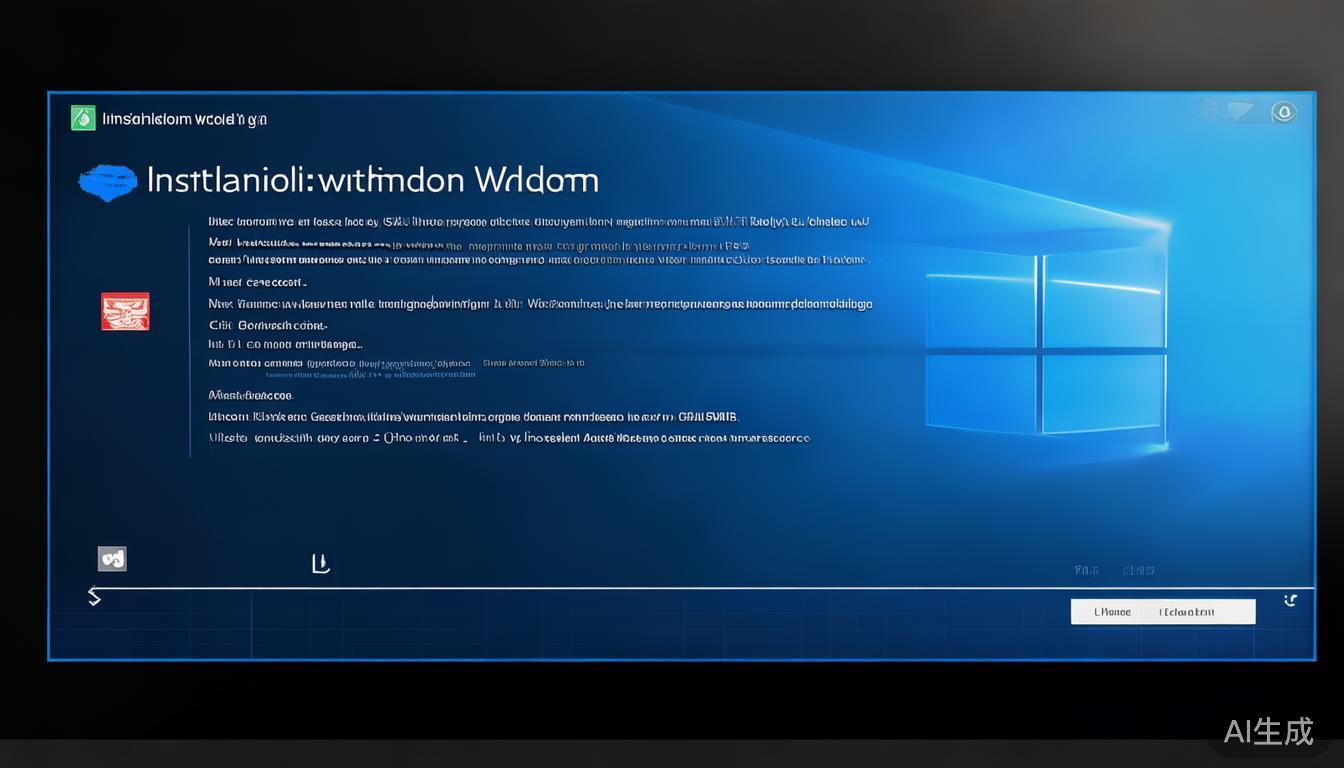This screenshot has width=1344, height=768.
Task: Click the "Cilc Bonhwsch cdnt." line
Action: (268, 325)
